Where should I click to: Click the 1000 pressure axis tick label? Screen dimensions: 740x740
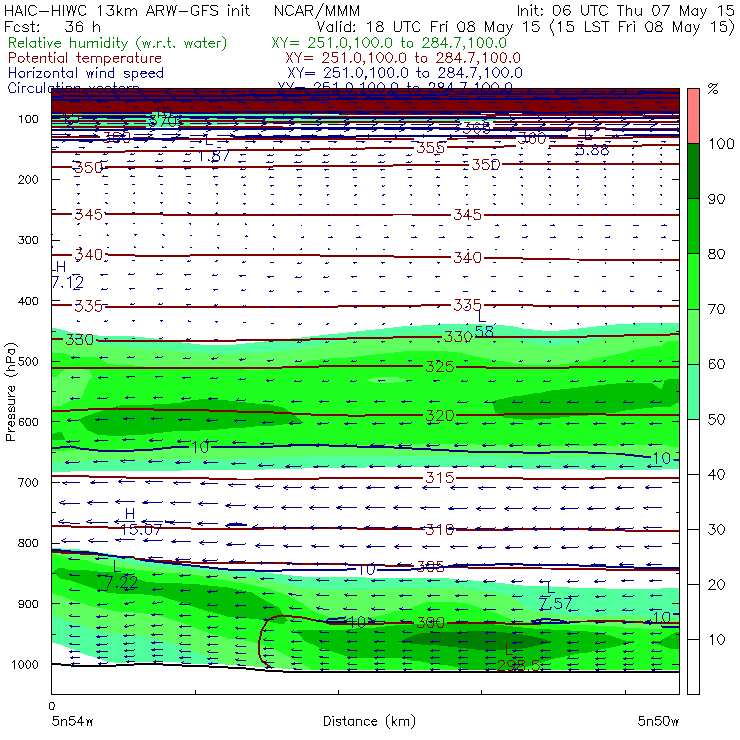pyautogui.click(x=25, y=664)
